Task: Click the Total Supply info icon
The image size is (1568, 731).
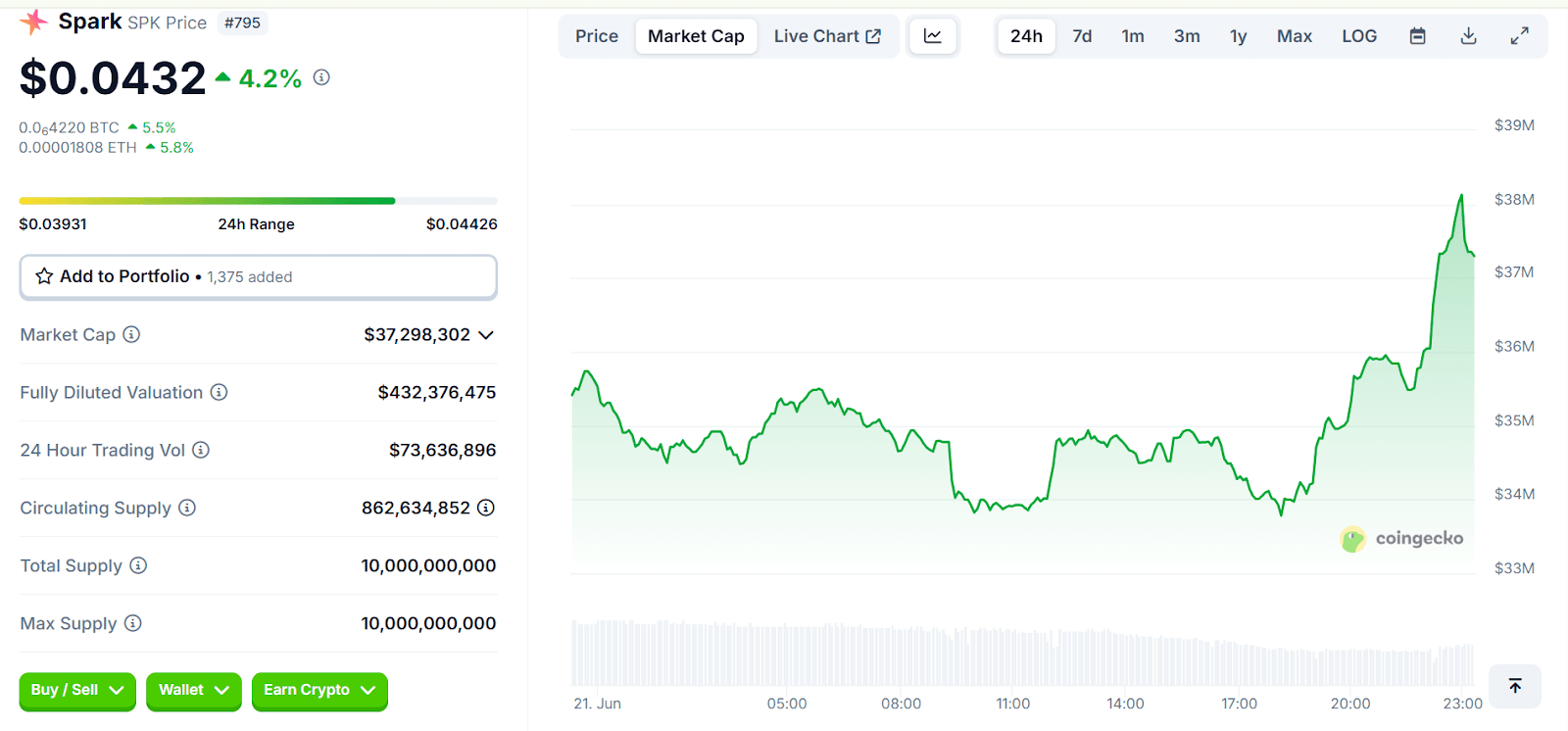Action: (138, 565)
